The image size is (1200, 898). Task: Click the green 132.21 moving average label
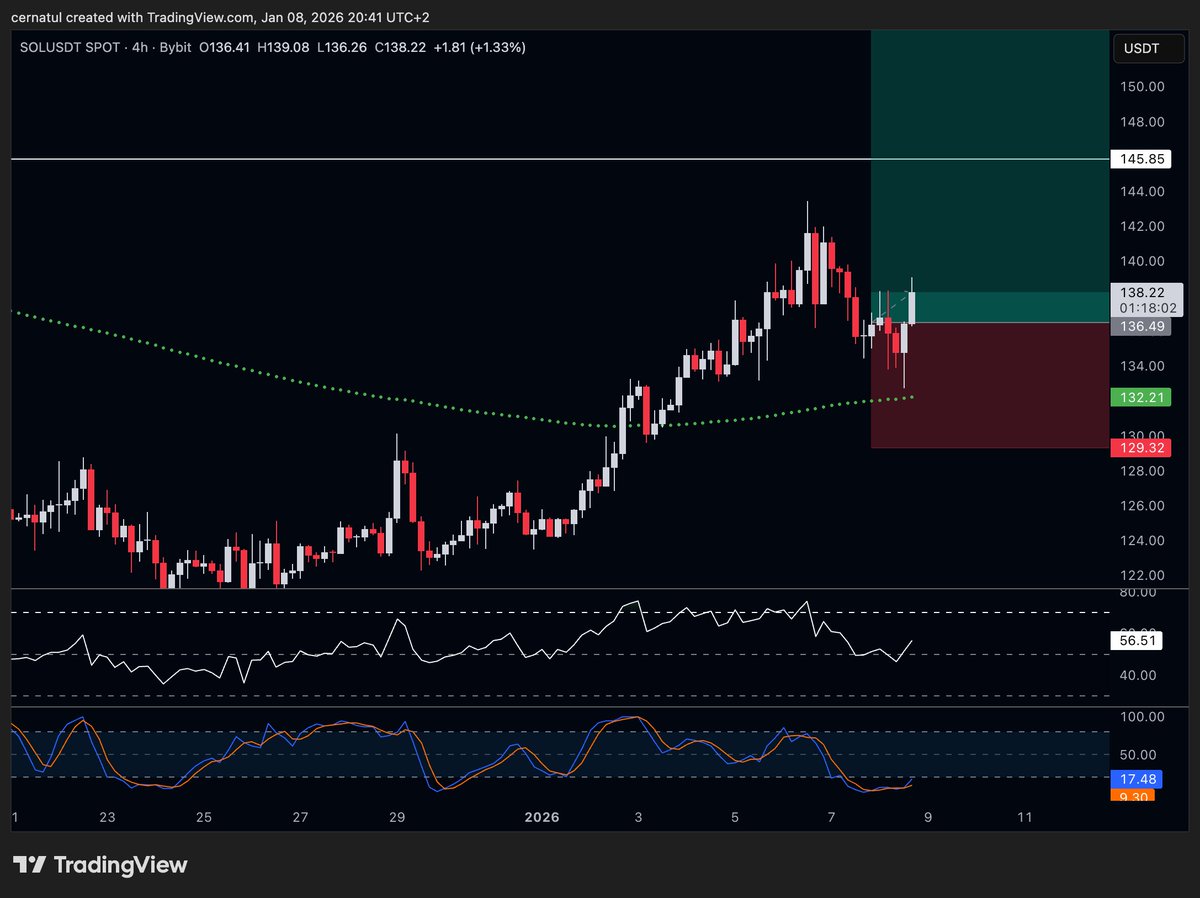coord(1141,397)
